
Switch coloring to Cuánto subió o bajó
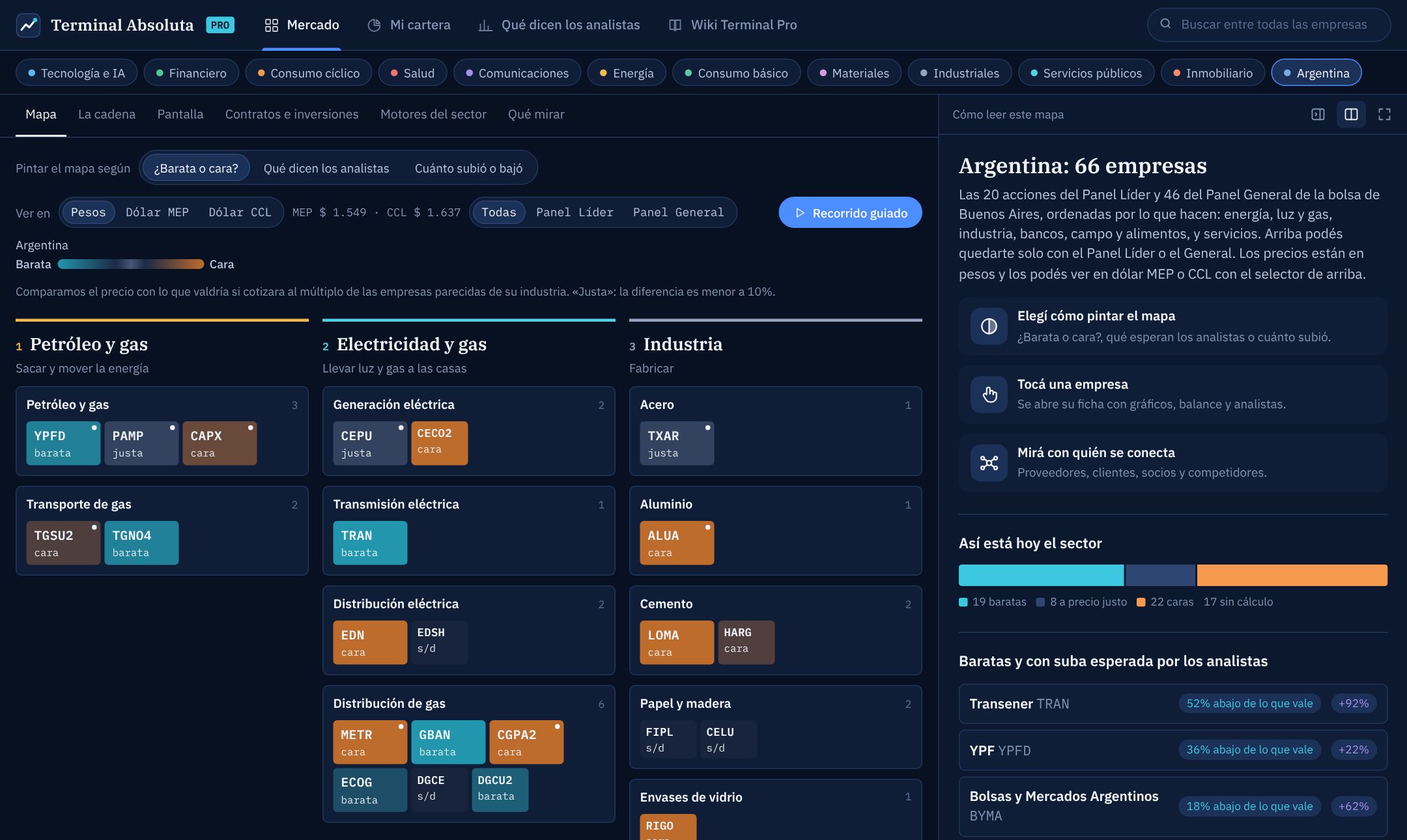point(469,168)
